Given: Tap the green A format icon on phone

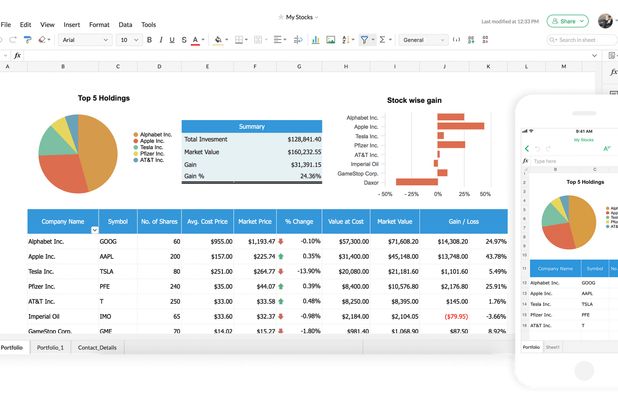Looking at the screenshot, I should pyautogui.click(x=607, y=149).
